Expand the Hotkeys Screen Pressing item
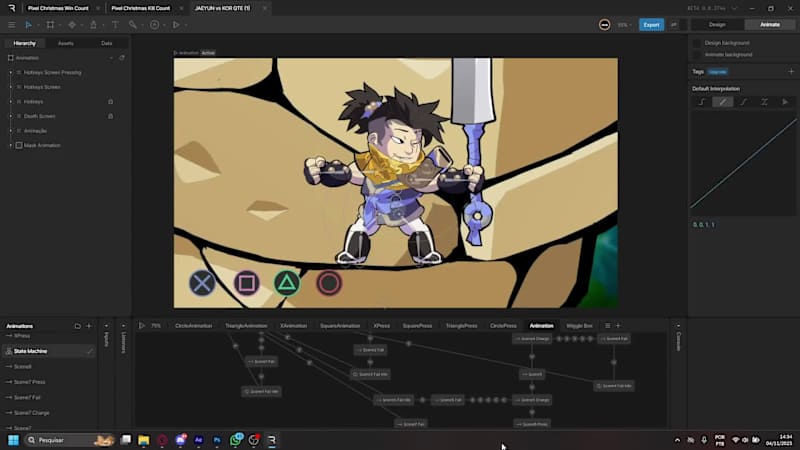The width and height of the screenshot is (800, 450). [x=10, y=72]
